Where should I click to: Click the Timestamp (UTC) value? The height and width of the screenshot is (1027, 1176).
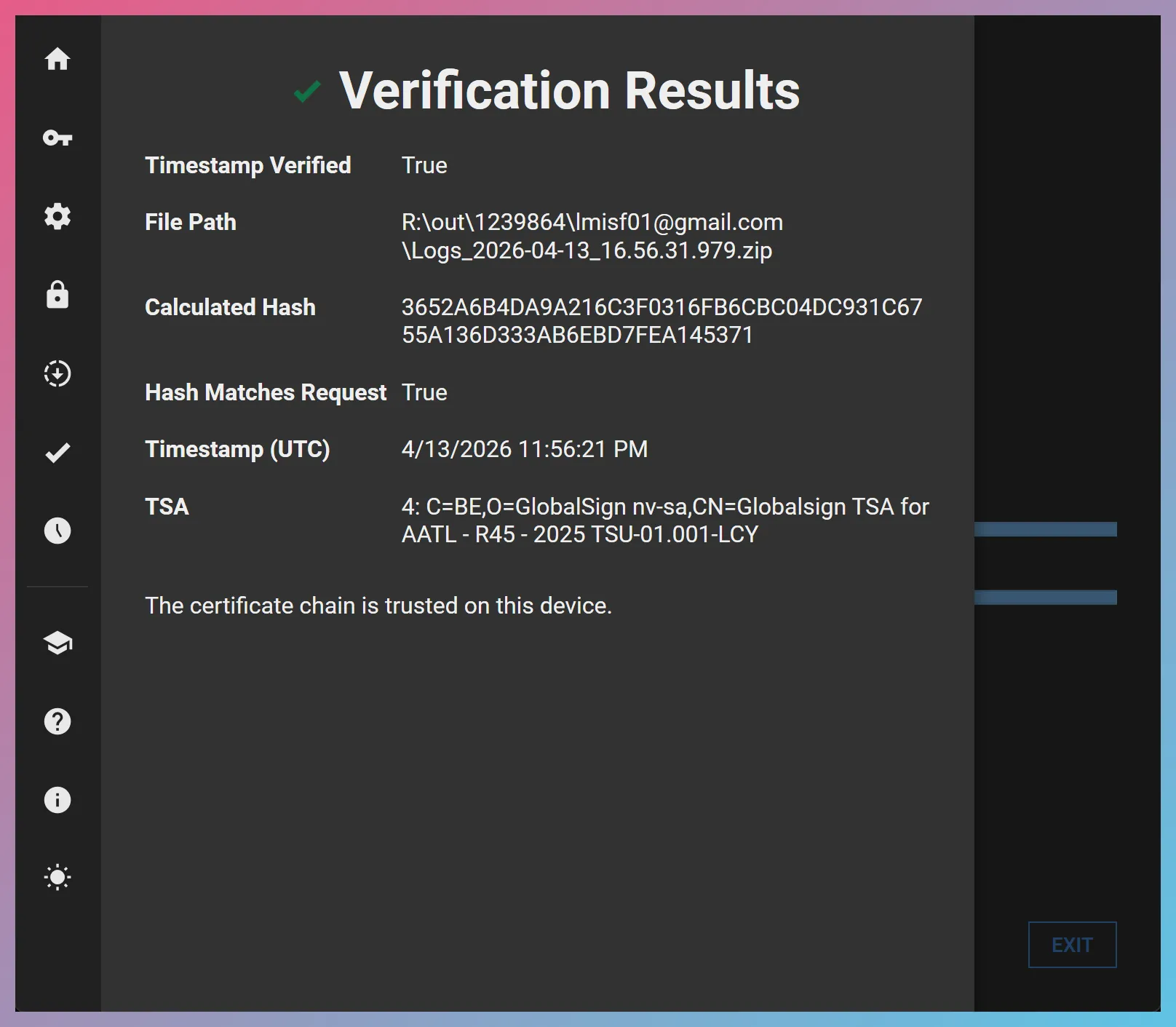tap(524, 449)
